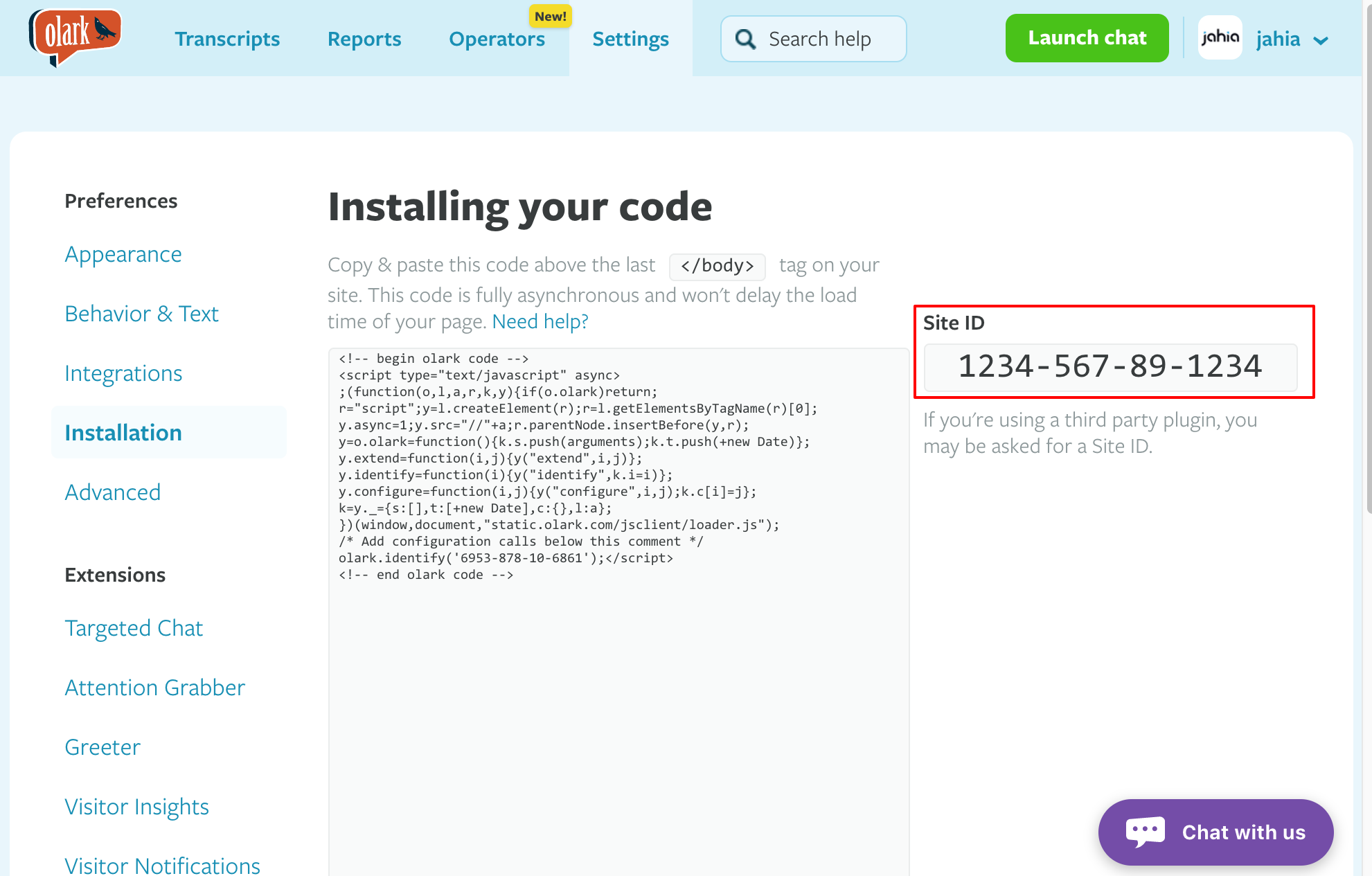Go to Appearance preferences
Image resolution: width=1372 pixels, height=876 pixels.
tap(123, 254)
